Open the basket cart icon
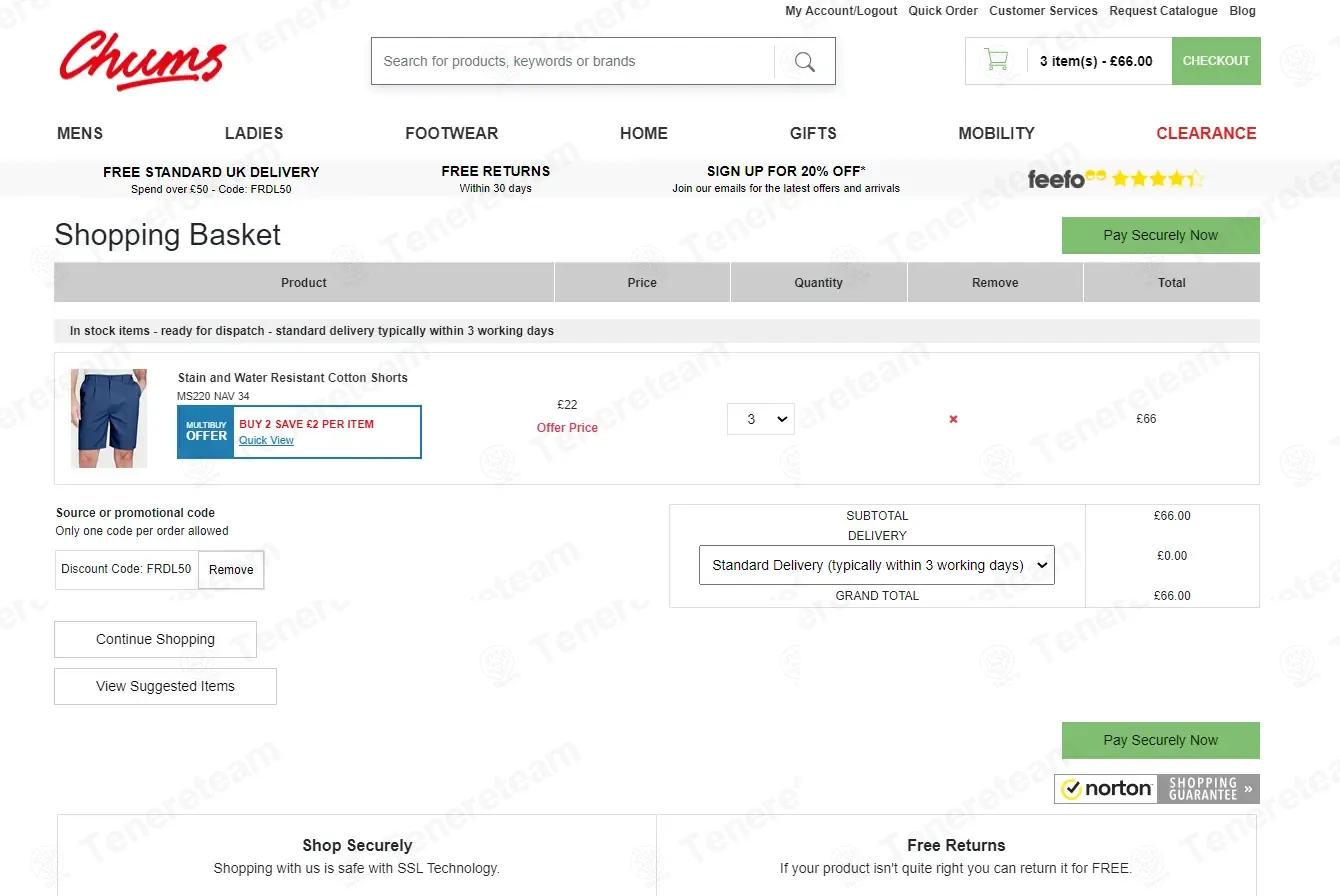Image resolution: width=1340 pixels, height=896 pixels. (x=996, y=60)
